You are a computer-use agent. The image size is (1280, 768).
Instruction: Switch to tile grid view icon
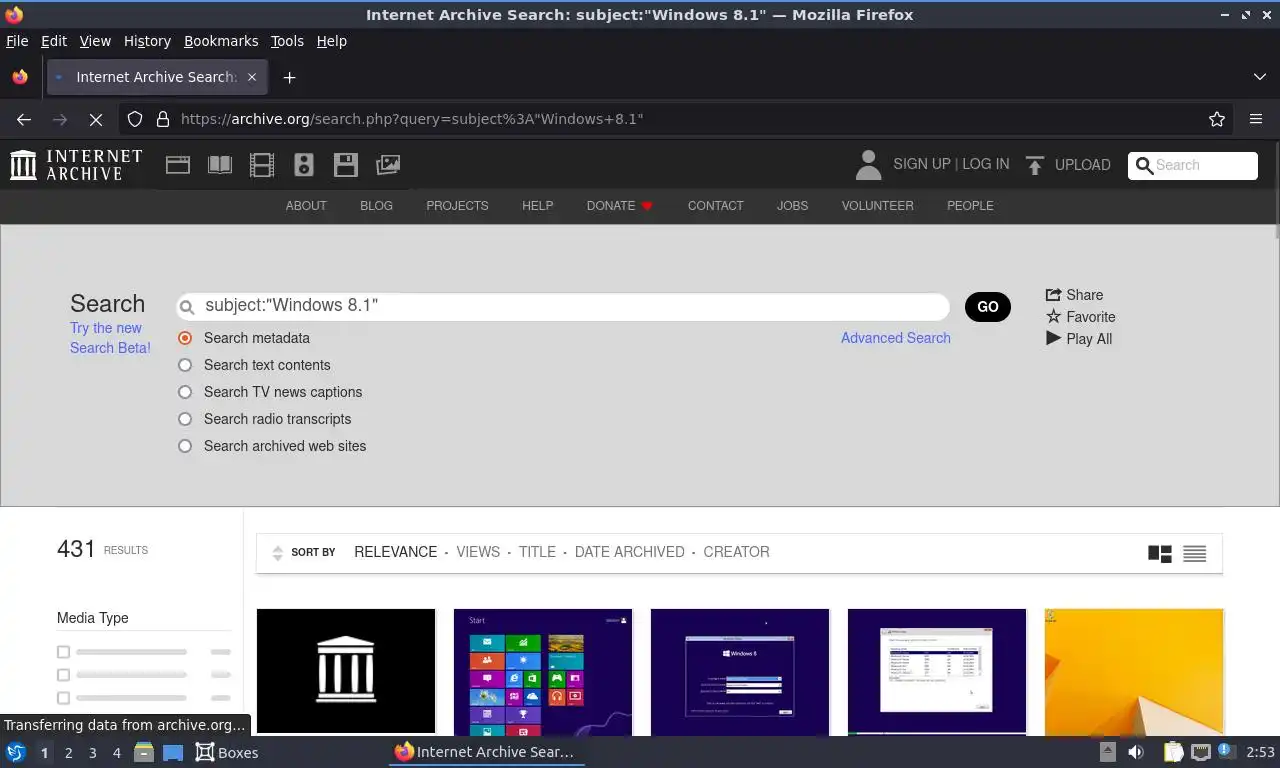pos(1160,553)
